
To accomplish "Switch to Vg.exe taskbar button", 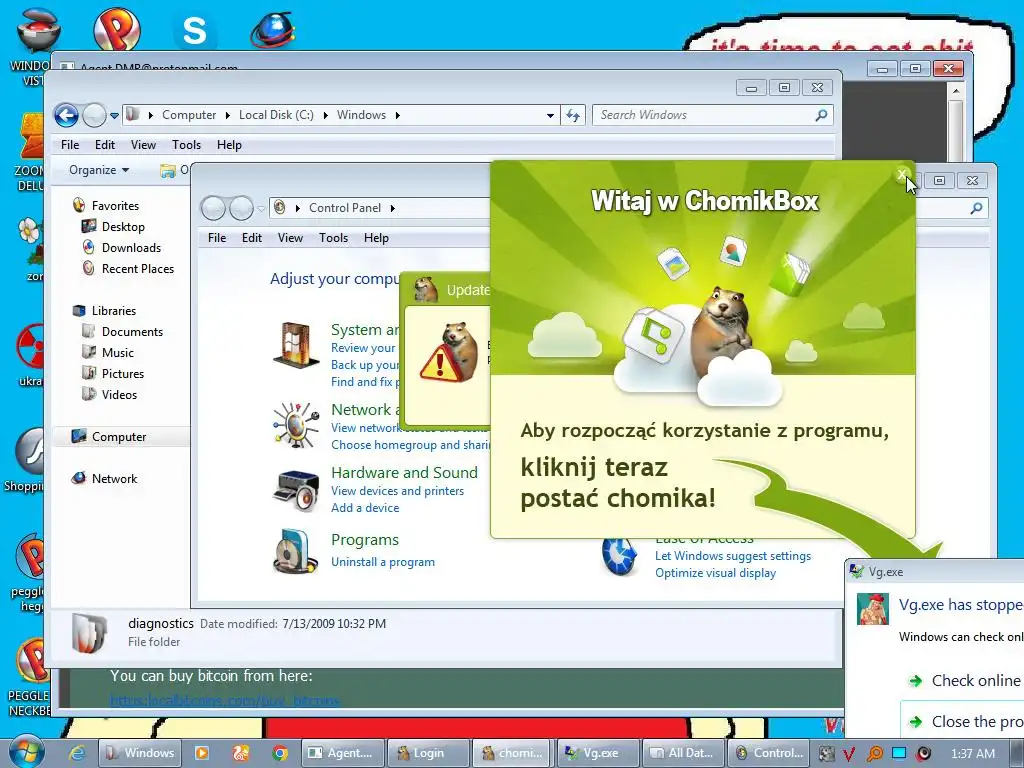I will [x=598, y=753].
